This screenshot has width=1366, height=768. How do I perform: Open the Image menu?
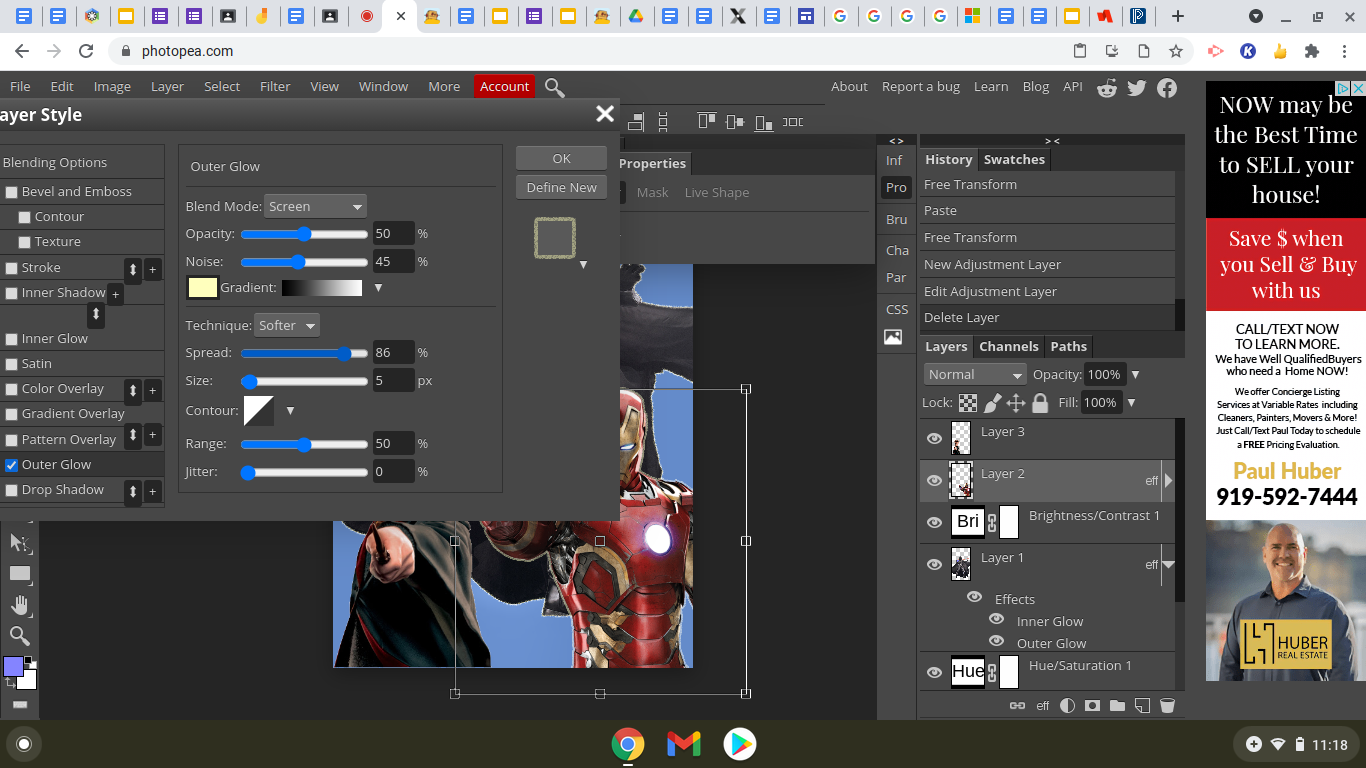click(112, 86)
